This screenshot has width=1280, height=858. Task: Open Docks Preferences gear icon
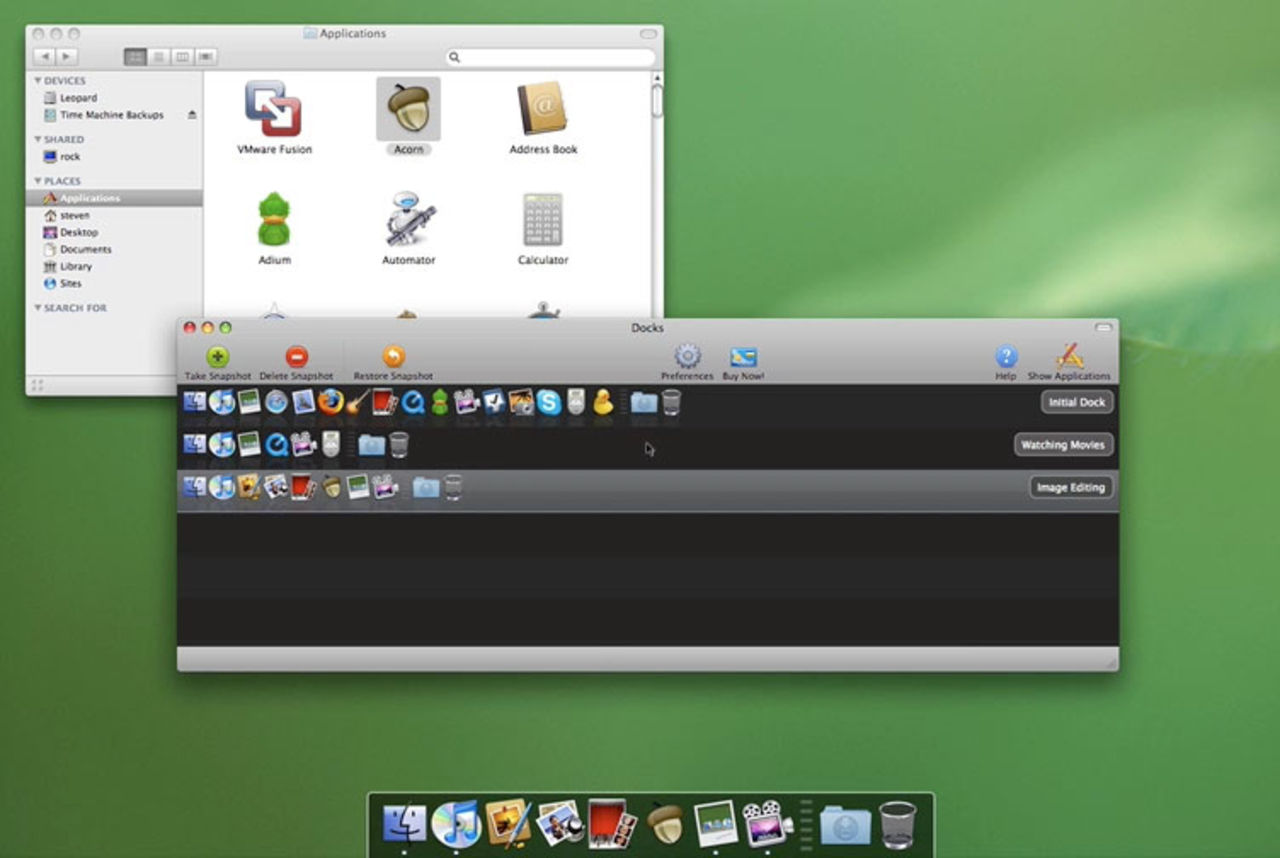[687, 357]
